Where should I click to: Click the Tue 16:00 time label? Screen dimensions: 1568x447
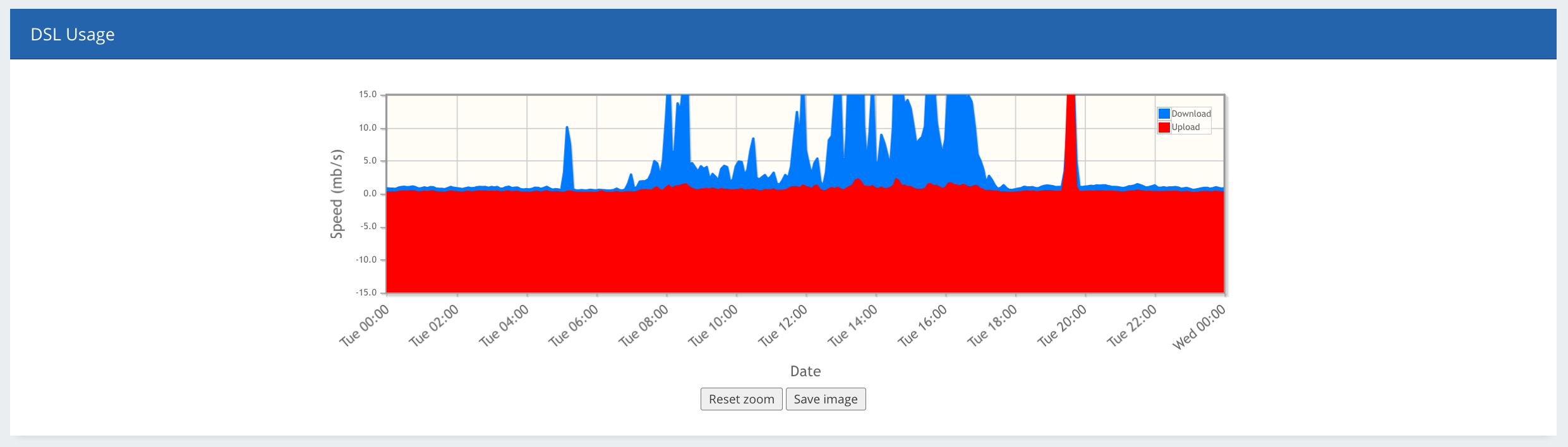[x=922, y=326]
